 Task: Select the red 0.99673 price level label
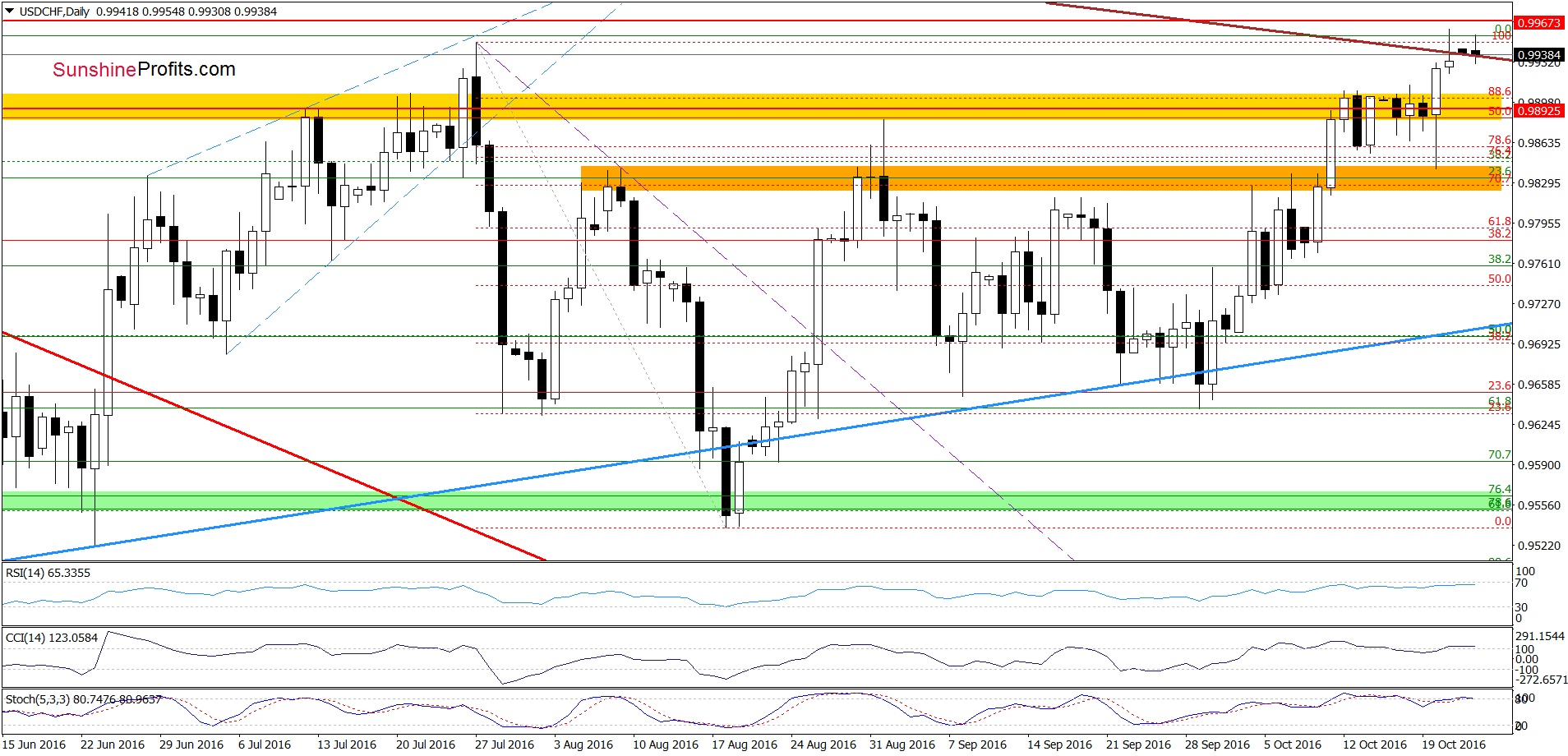pyautogui.click(x=1538, y=23)
